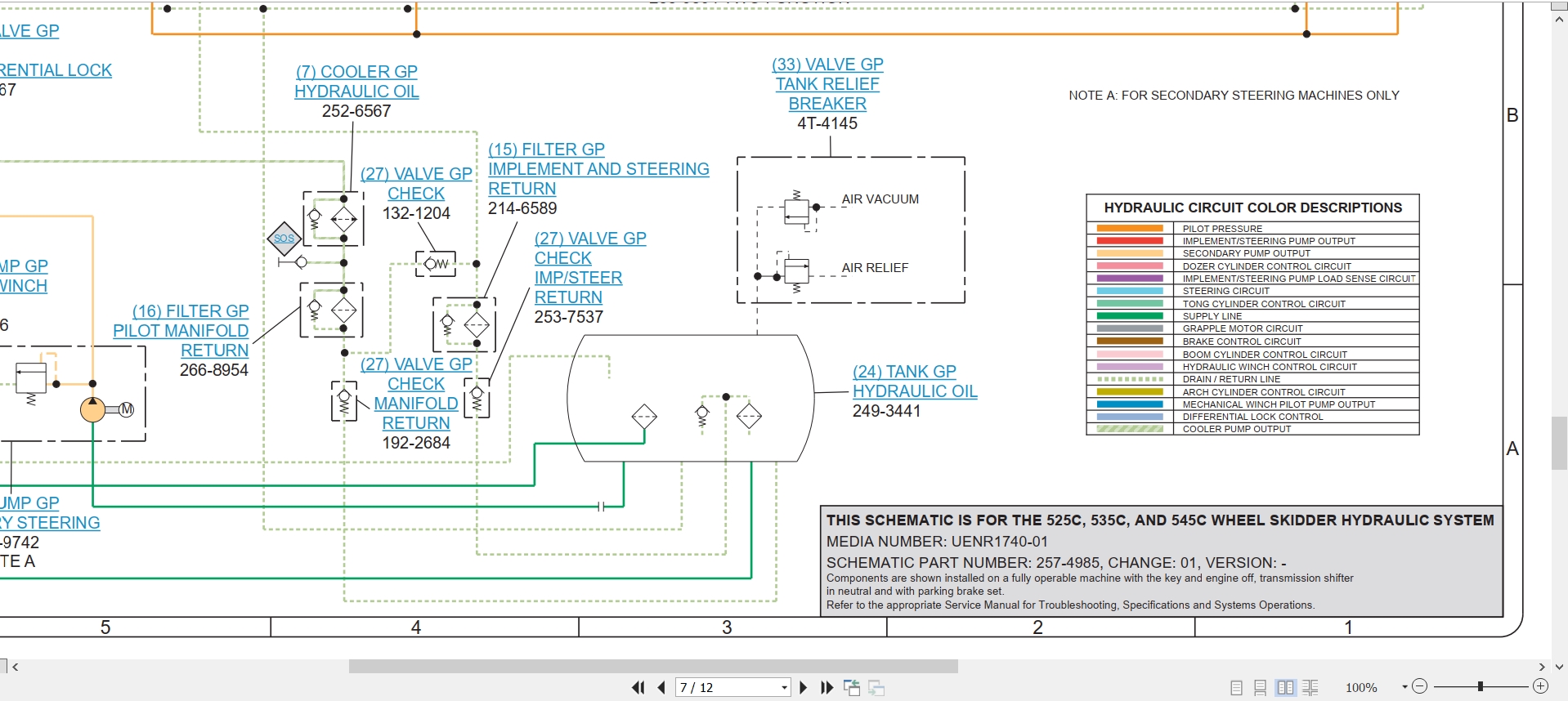Image resolution: width=1568 pixels, height=701 pixels.
Task: Jump to the first page
Action: click(x=638, y=688)
